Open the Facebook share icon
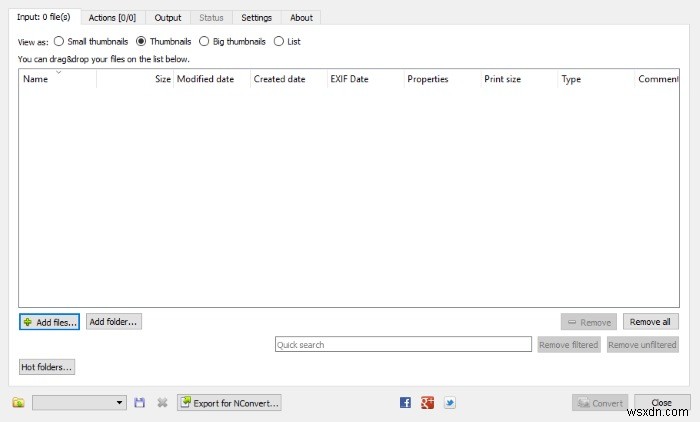Screen dimensions: 700x422 click(x=405, y=403)
